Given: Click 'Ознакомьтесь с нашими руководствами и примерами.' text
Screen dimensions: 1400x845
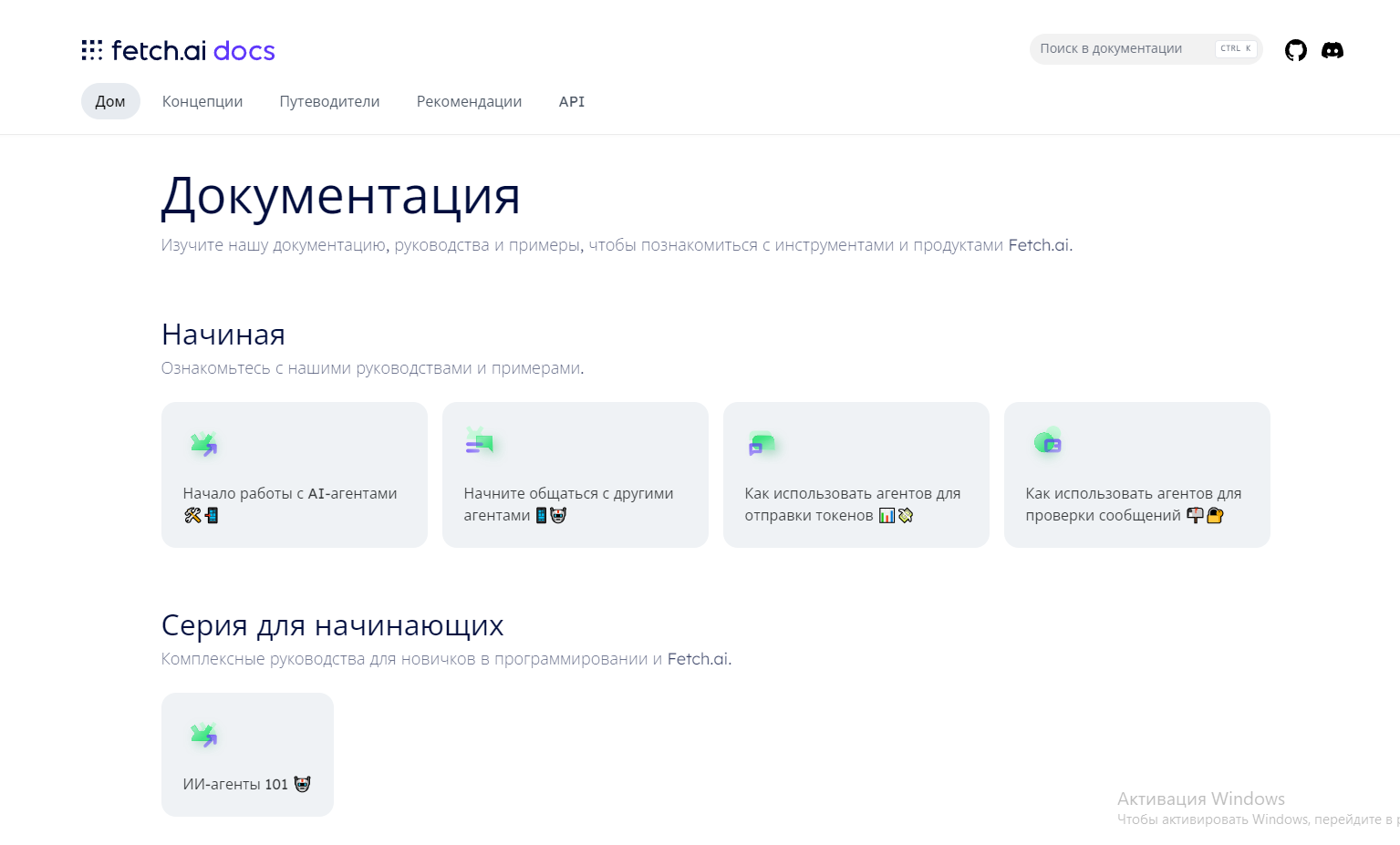Looking at the screenshot, I should (372, 368).
